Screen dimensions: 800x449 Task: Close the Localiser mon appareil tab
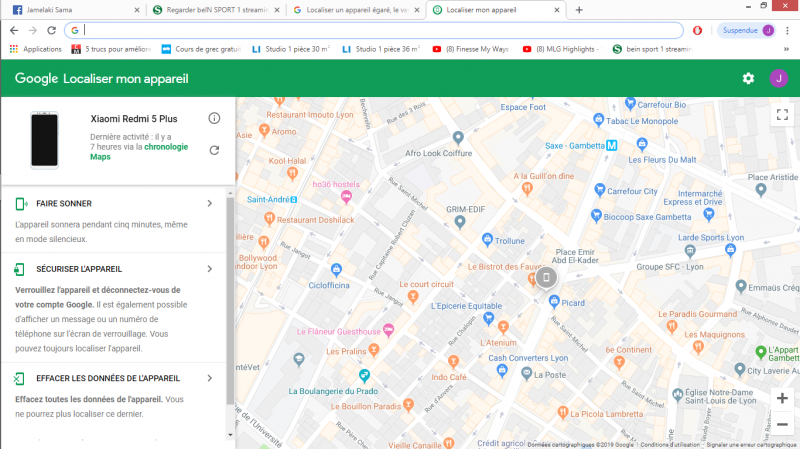point(557,10)
